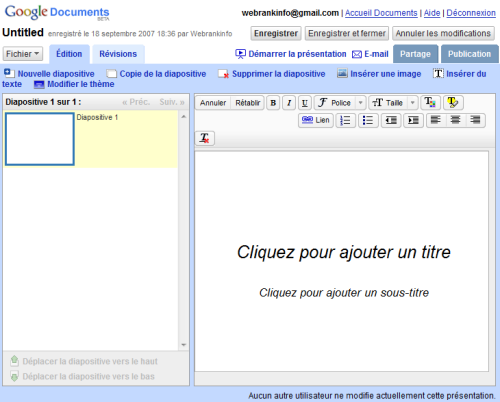The width and height of the screenshot is (500, 402).
Task: Click the Nouvelle diapositive link text
Action: 56,74
